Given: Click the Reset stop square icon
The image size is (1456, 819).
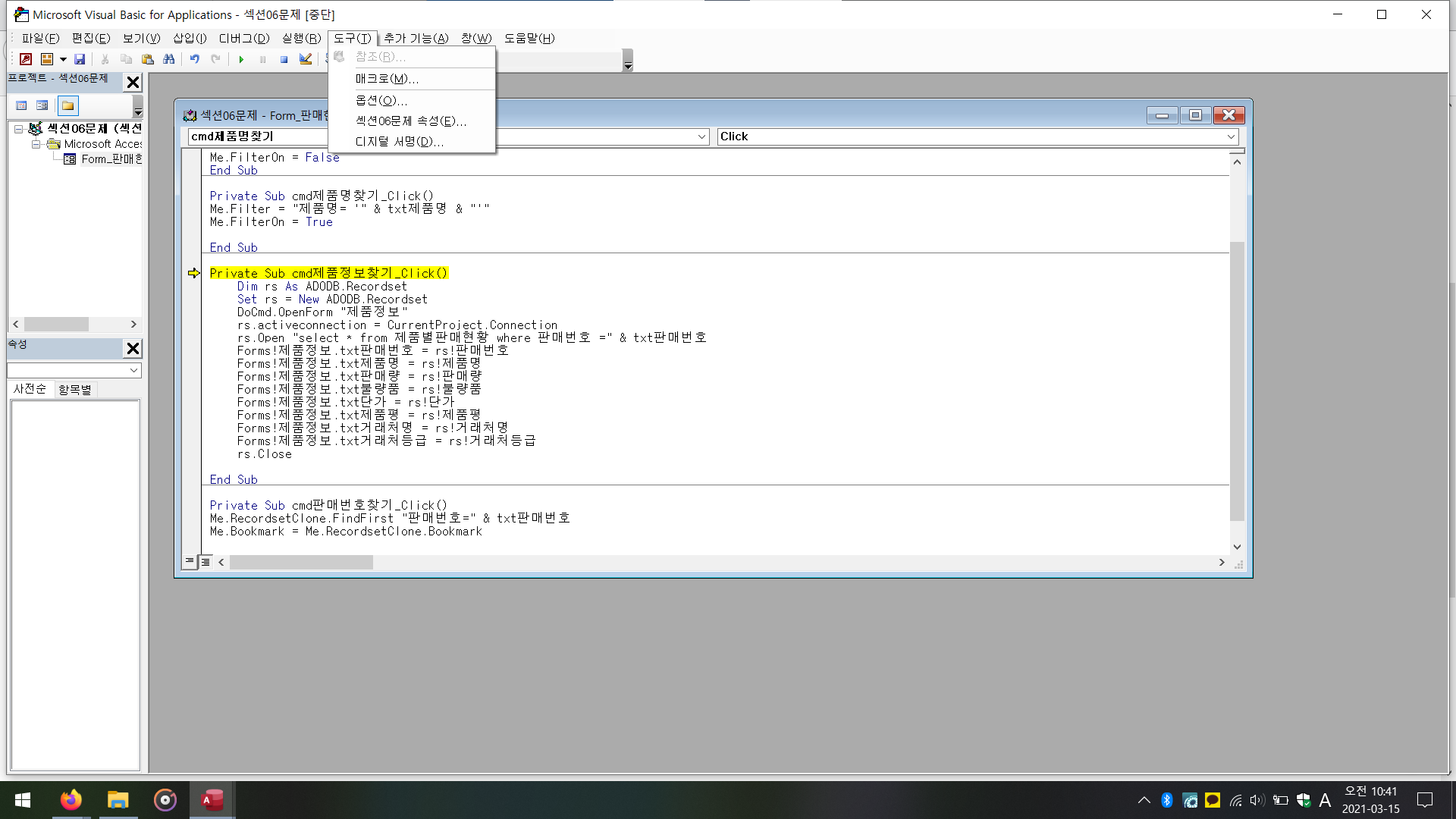Looking at the screenshot, I should pos(284,59).
